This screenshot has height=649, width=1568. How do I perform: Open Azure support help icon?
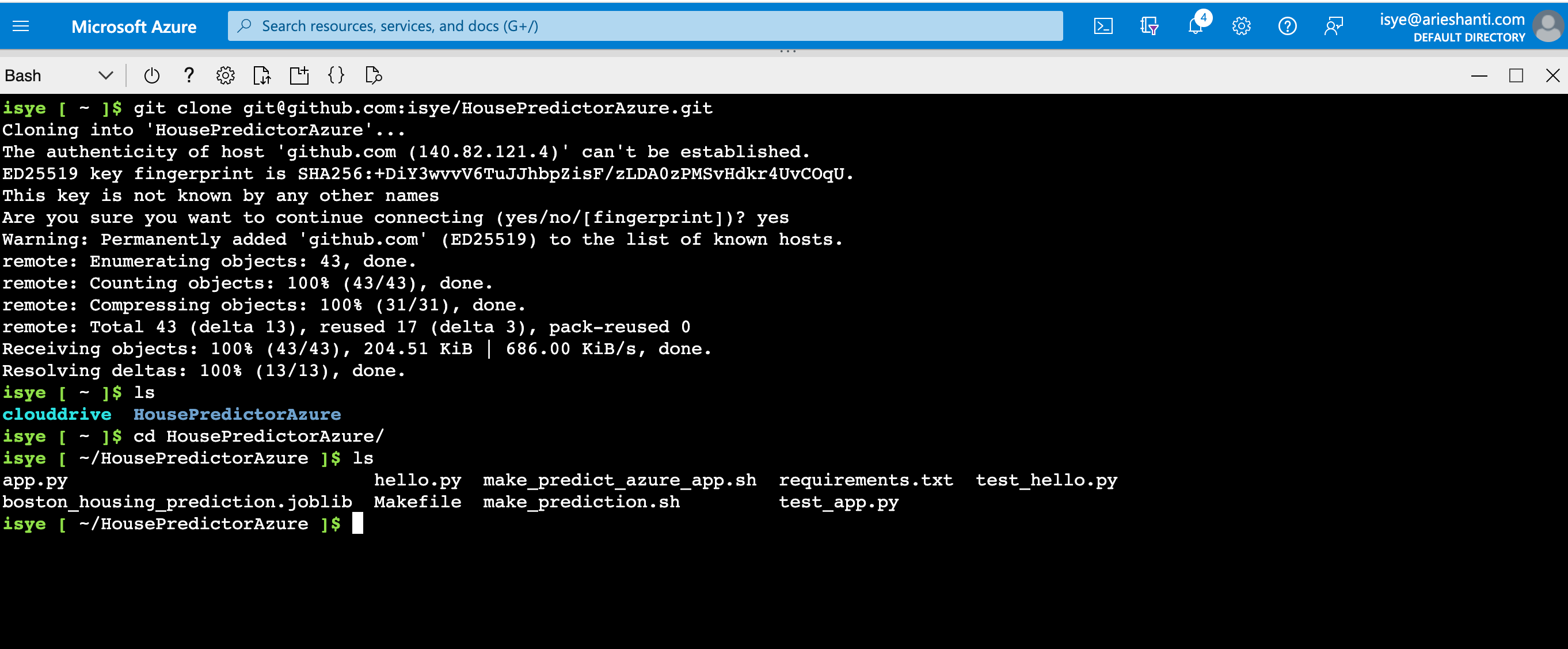coord(1288,25)
